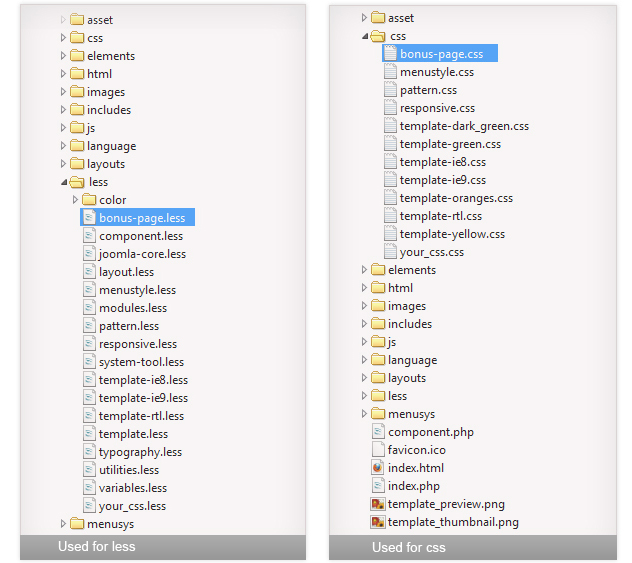Image resolution: width=632 pixels, height=563 pixels.
Task: Click the language folder icon in right tree
Action: tap(378, 359)
